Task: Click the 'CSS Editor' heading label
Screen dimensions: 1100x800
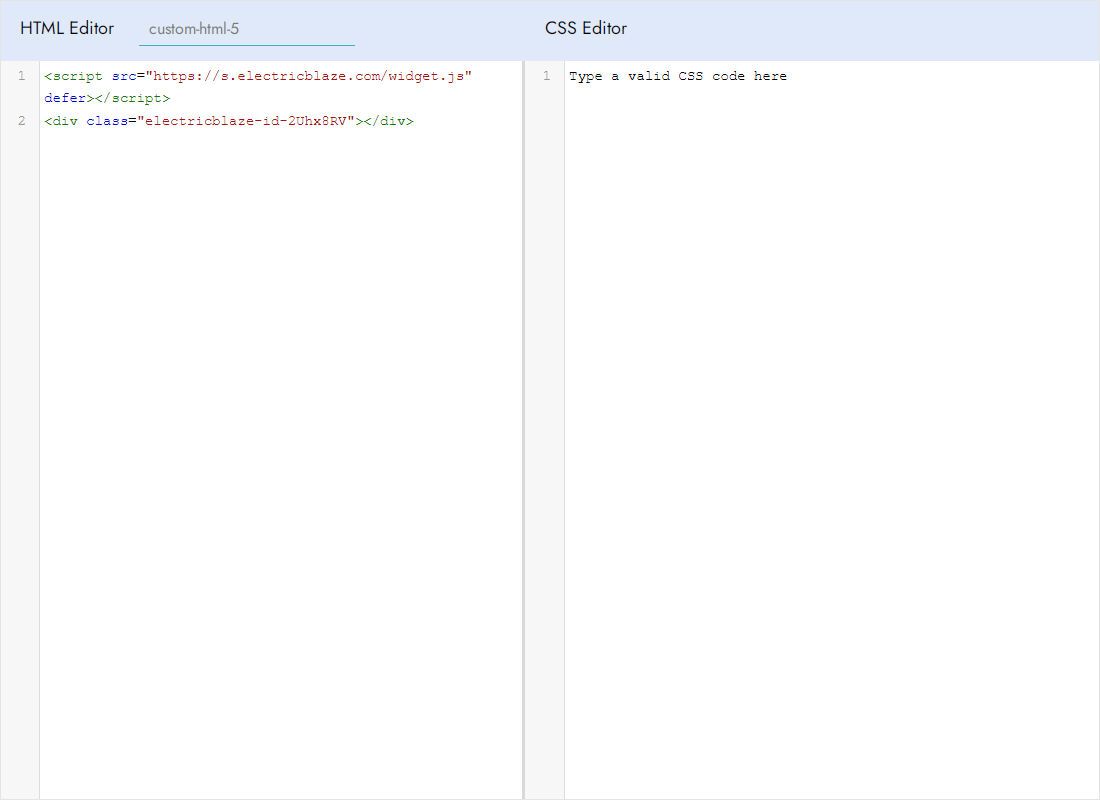Action: (x=586, y=28)
